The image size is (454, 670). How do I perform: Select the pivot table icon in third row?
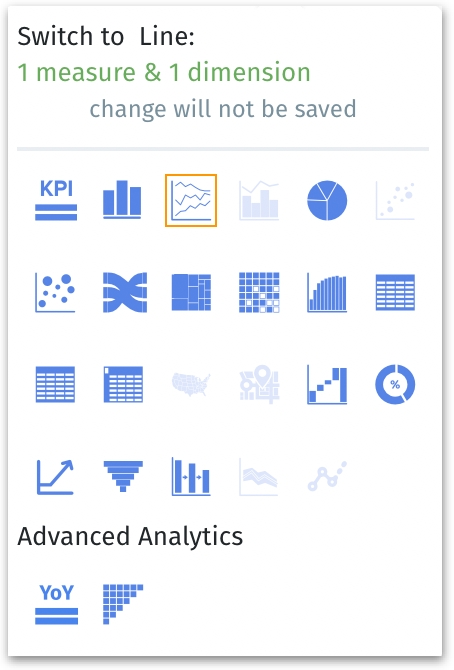coord(55,384)
